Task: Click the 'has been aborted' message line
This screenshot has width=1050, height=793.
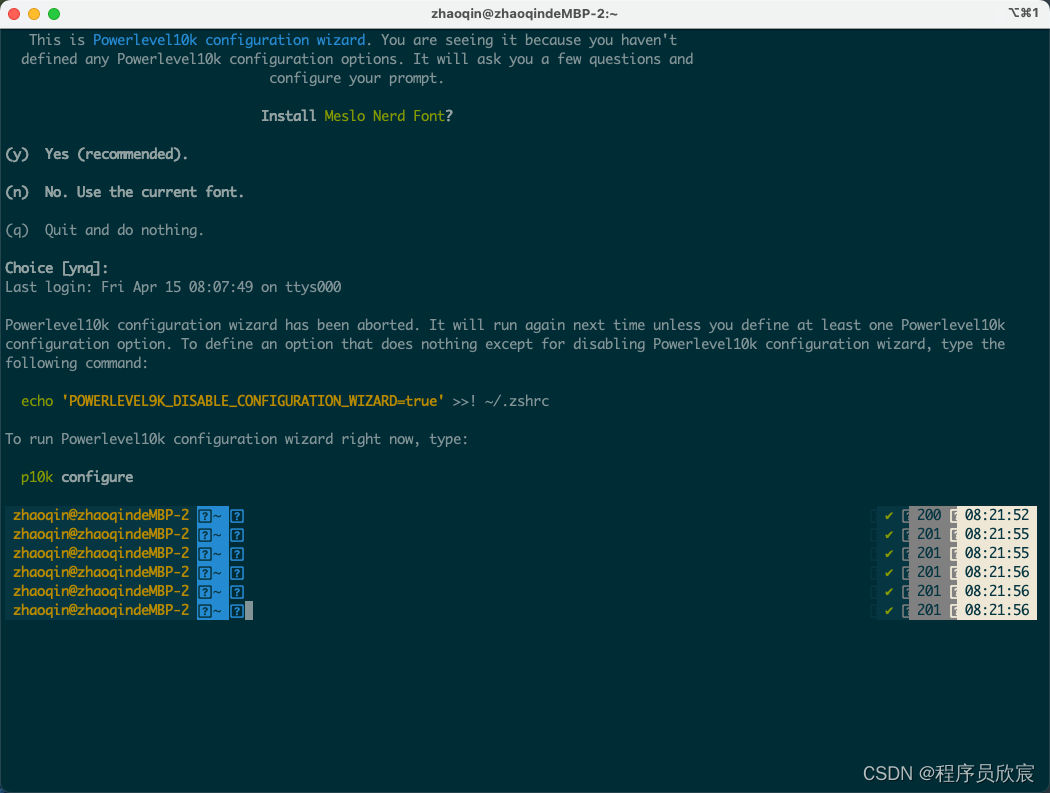Action: pyautogui.click(x=505, y=326)
